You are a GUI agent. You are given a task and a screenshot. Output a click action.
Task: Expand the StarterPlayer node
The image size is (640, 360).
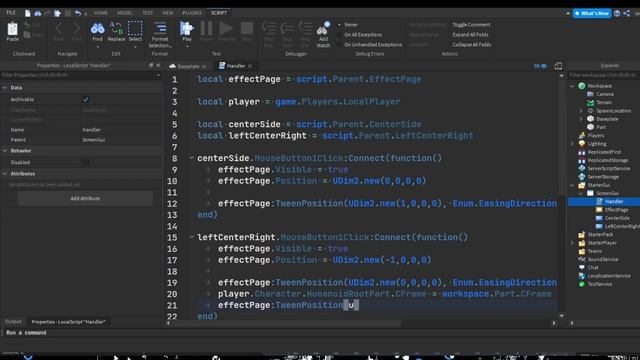pyautogui.click(x=572, y=243)
